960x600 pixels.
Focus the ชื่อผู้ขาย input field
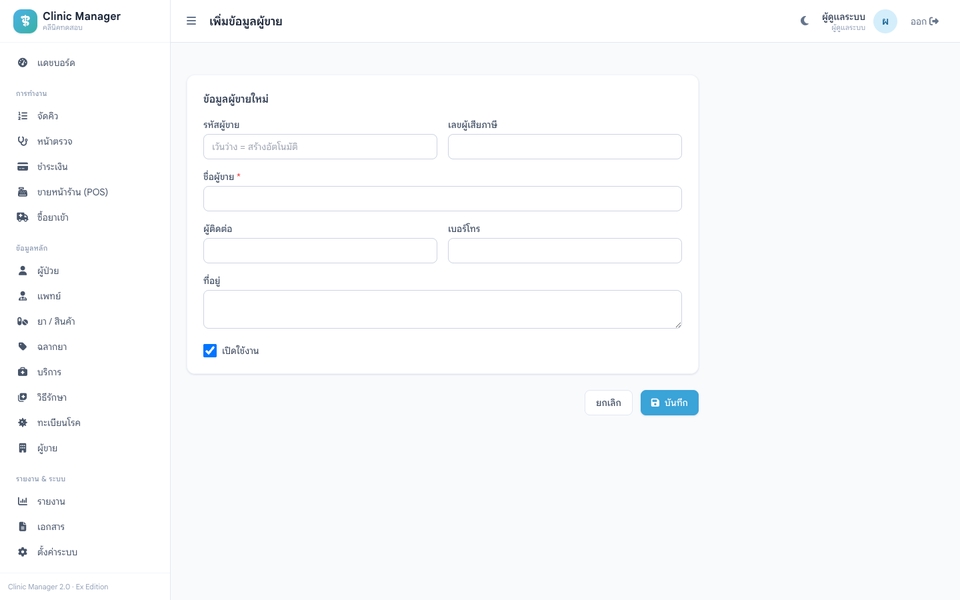click(x=442, y=199)
